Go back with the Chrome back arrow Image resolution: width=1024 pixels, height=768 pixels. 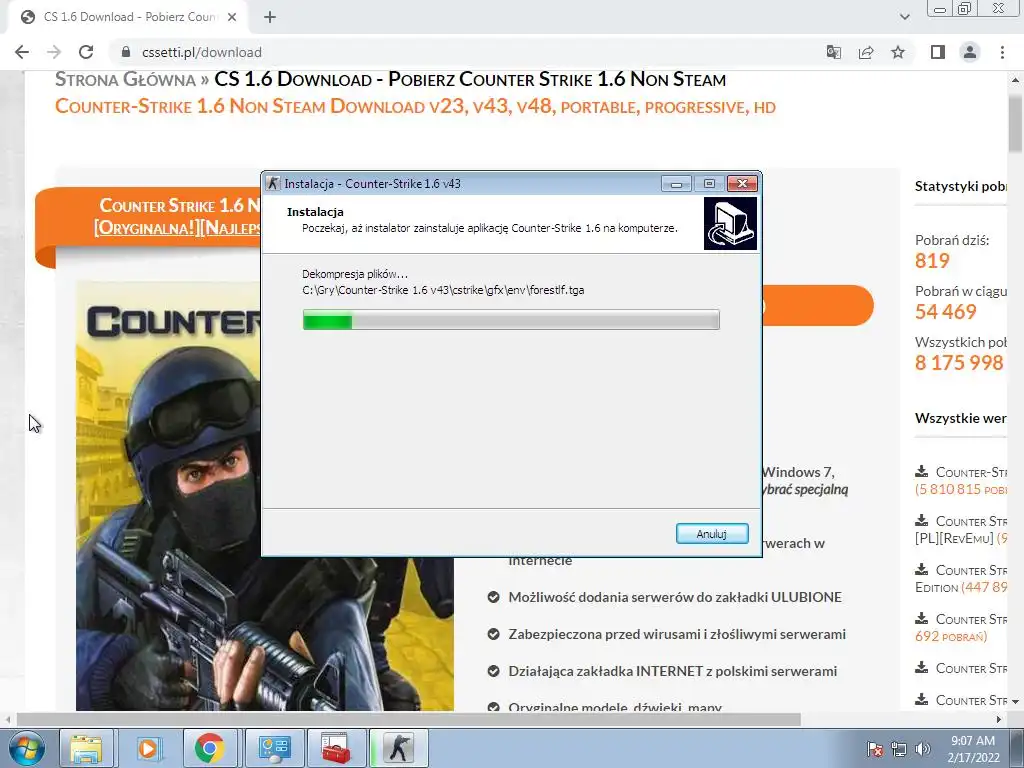22,52
